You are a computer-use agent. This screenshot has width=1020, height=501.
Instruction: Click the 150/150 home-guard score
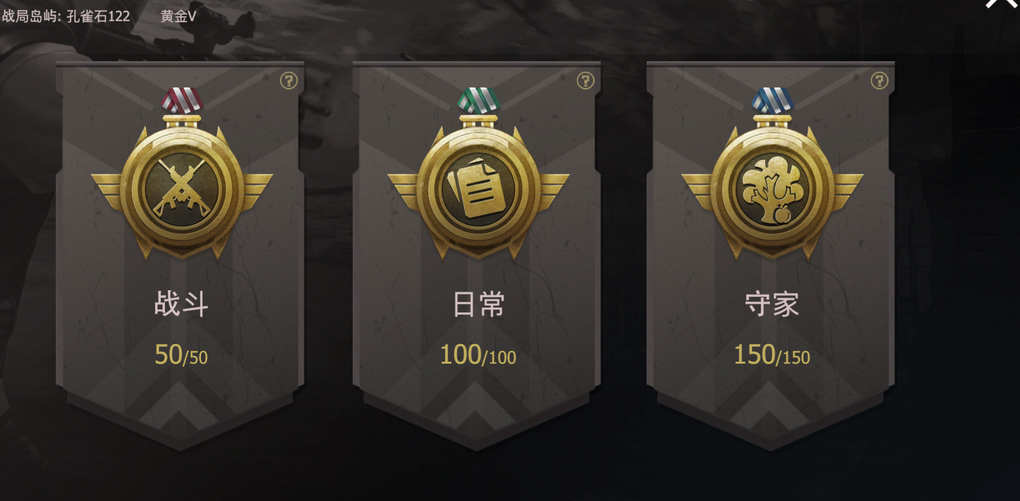click(772, 355)
